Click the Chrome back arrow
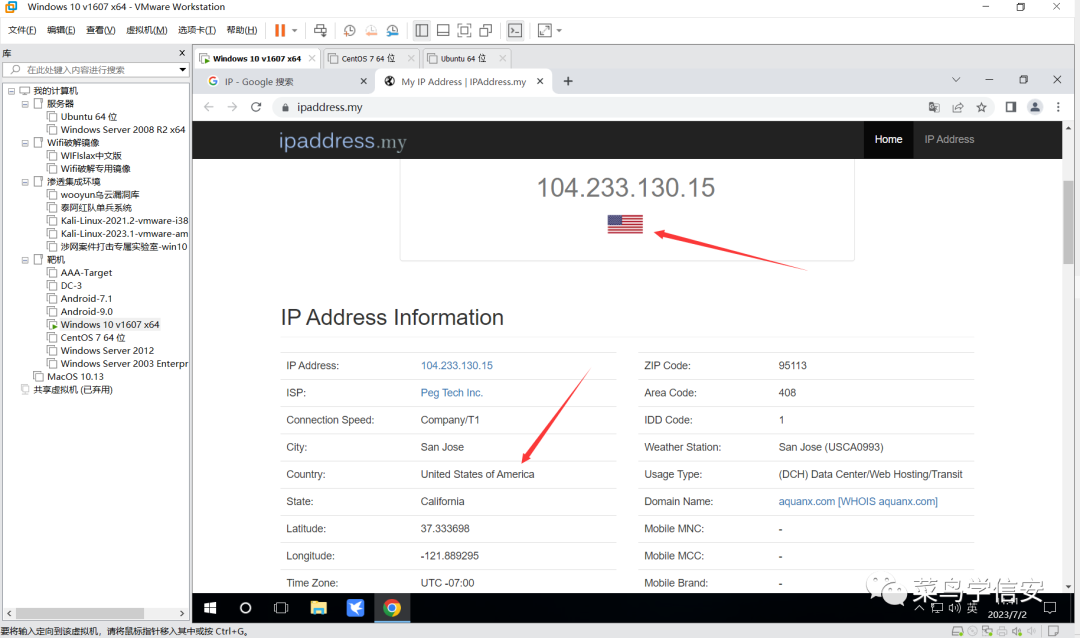 point(209,107)
